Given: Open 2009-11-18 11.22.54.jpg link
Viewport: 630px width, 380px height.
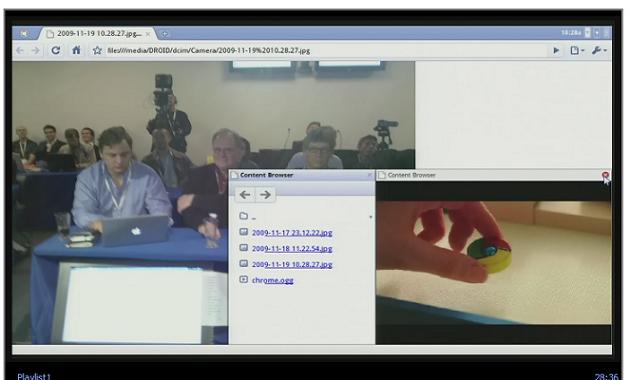Looking at the screenshot, I should coord(292,249).
